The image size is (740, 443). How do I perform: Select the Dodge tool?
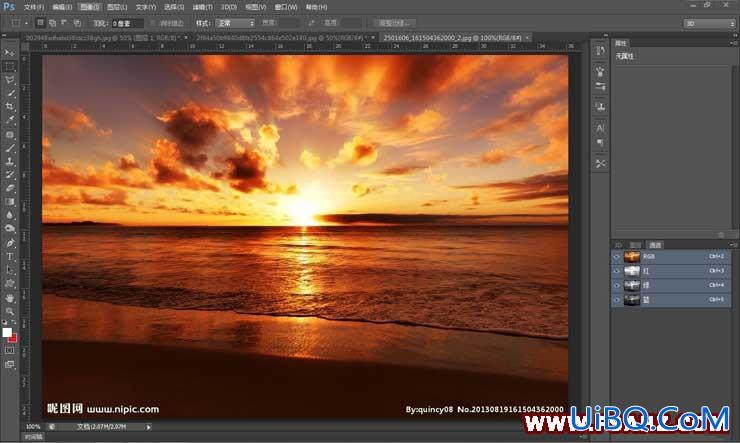(9, 229)
